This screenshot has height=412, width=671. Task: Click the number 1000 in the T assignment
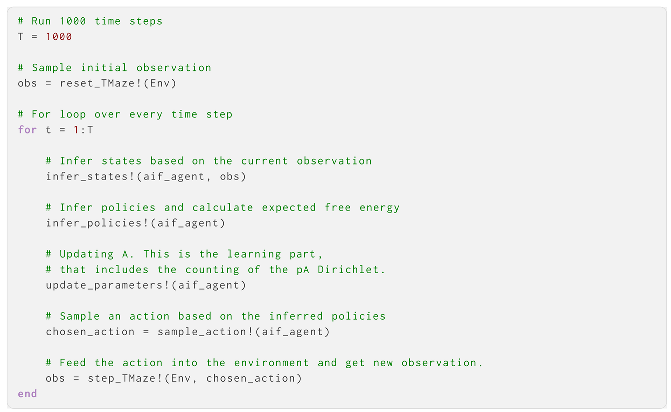point(59,36)
